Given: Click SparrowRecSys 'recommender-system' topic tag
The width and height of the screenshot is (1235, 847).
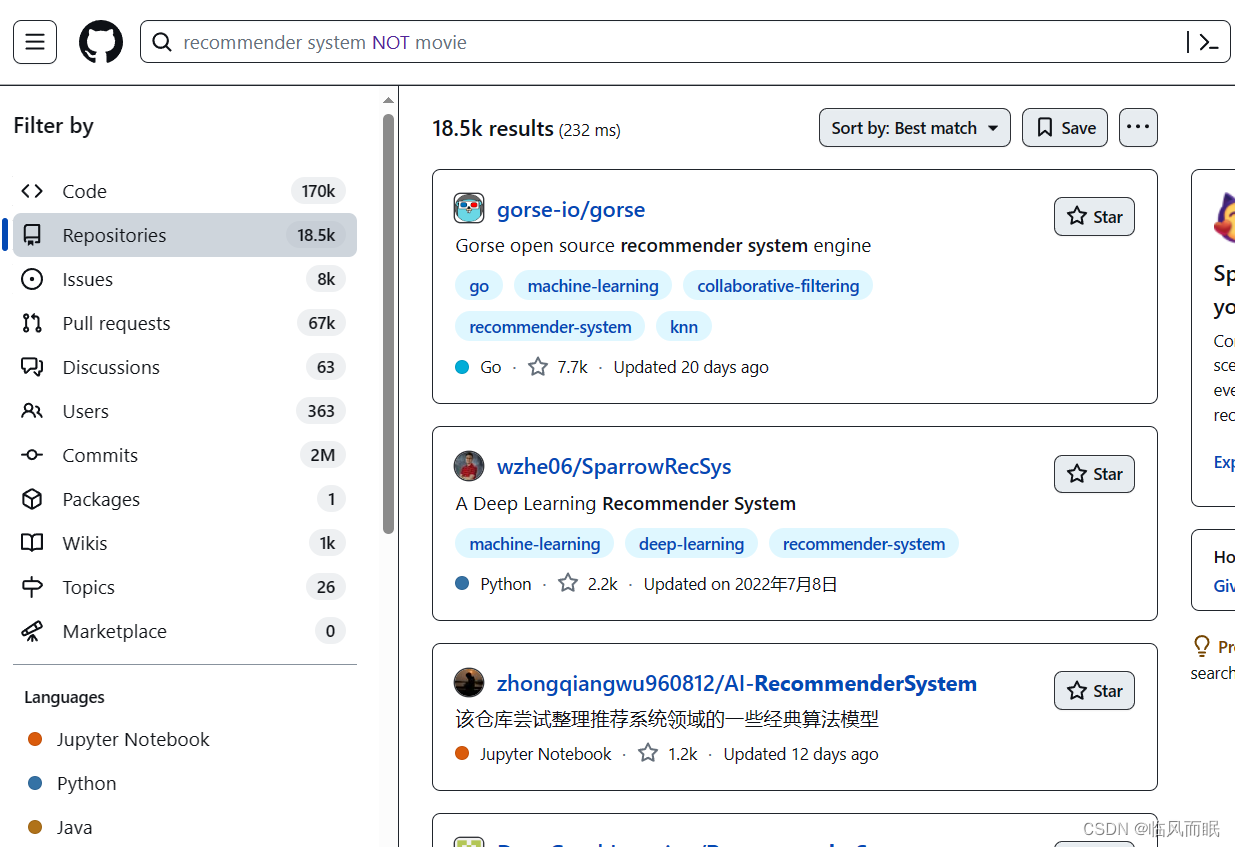Looking at the screenshot, I should 864,544.
